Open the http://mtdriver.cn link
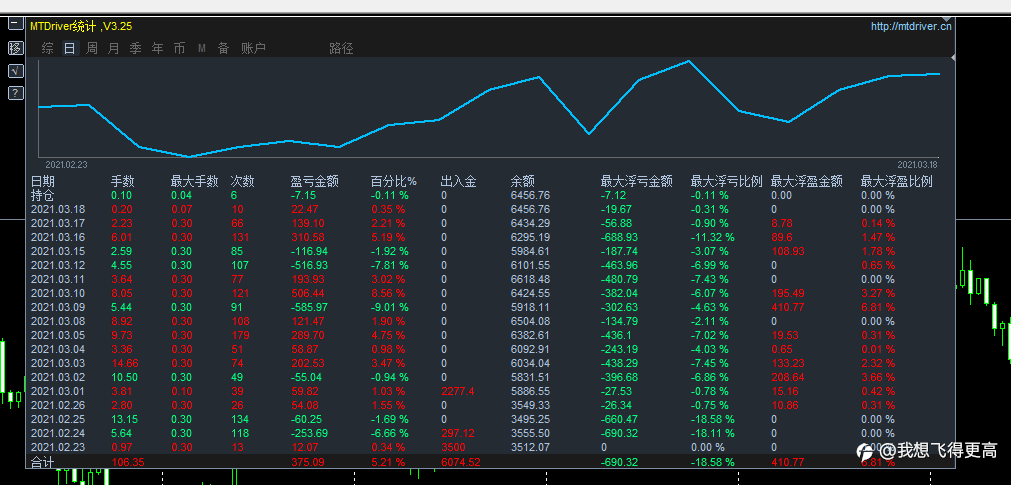This screenshot has width=1011, height=485. click(x=911, y=26)
